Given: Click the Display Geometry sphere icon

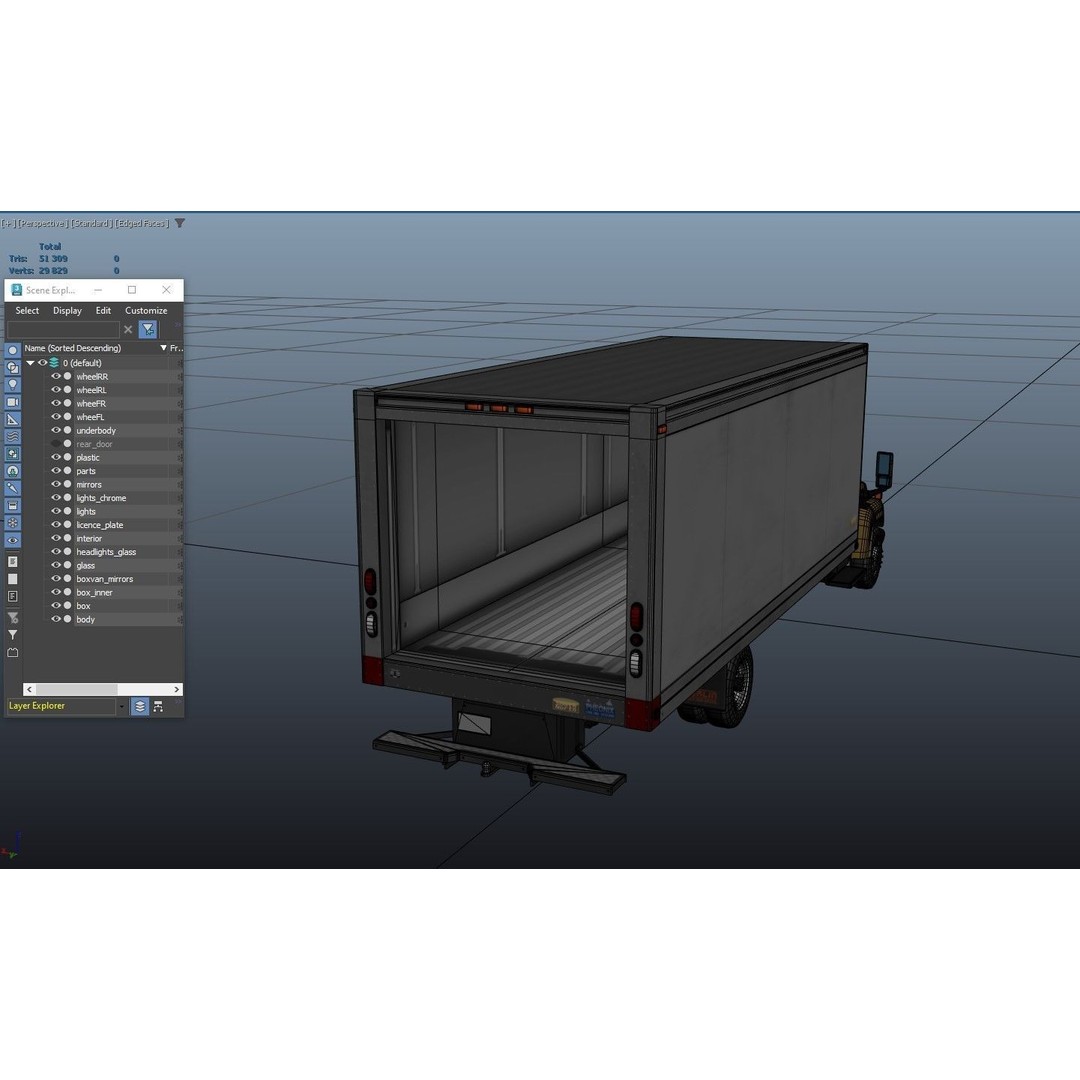Looking at the screenshot, I should click(12, 350).
